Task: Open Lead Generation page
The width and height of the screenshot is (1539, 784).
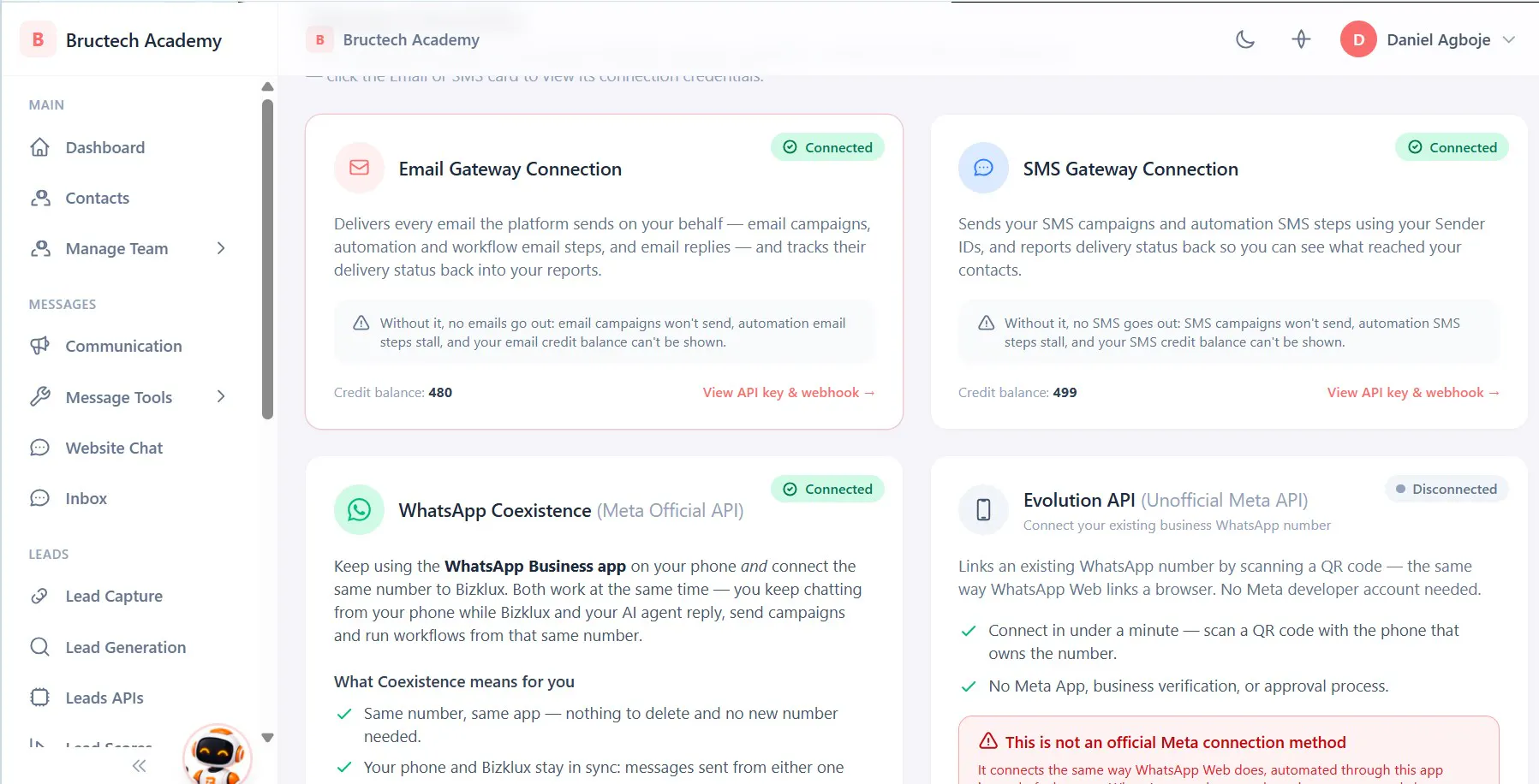Action: (126, 647)
